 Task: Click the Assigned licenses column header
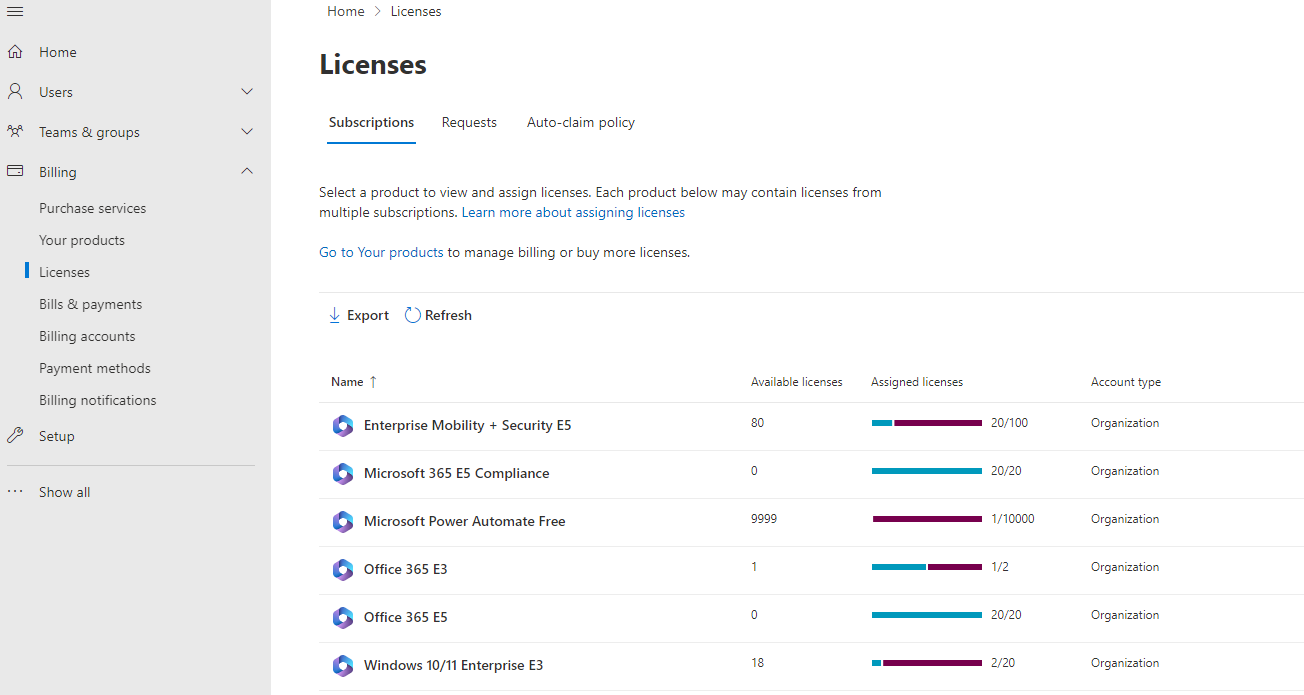(x=917, y=382)
